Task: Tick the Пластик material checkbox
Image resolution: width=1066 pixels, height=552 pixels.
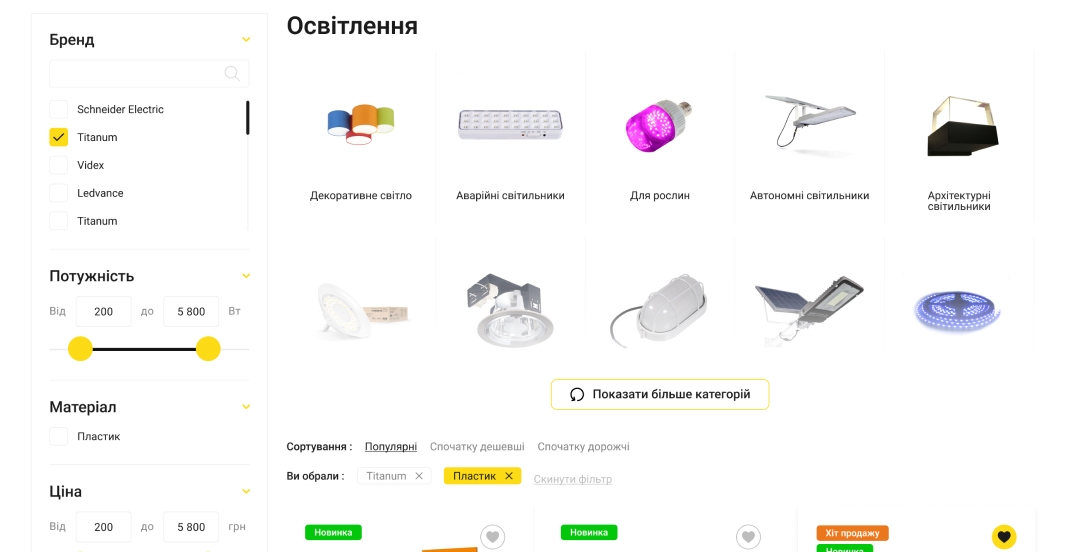Action: click(x=58, y=436)
